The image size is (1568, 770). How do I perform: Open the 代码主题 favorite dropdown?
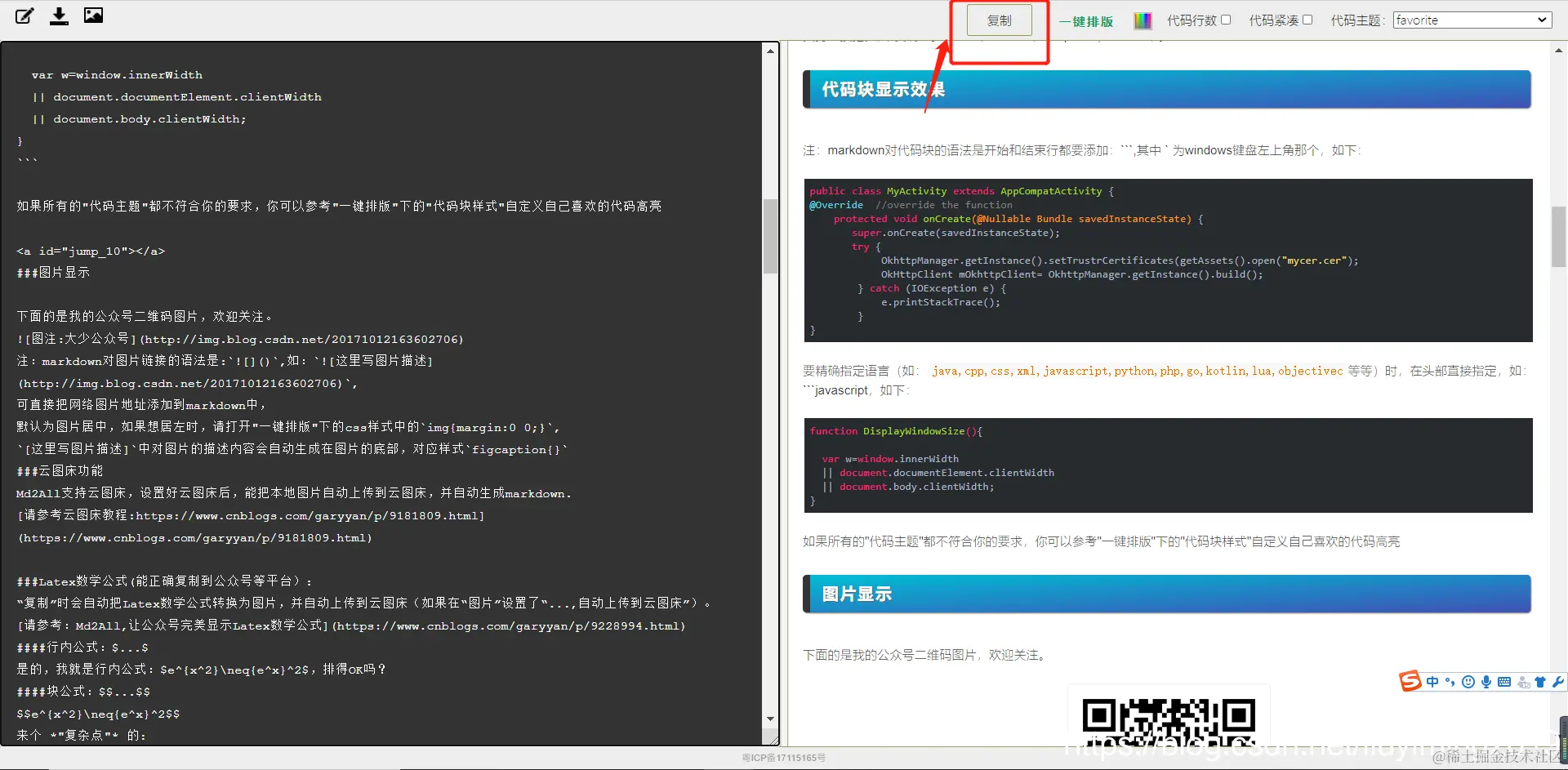[1470, 20]
